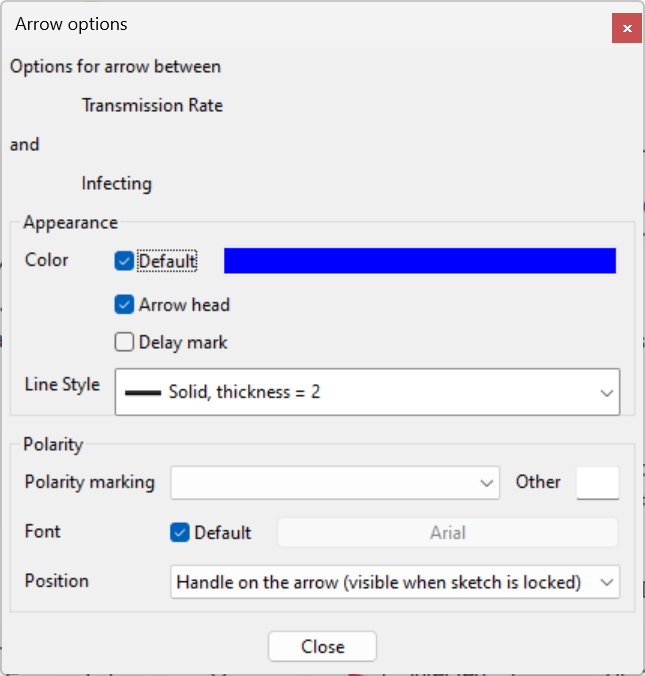Click the Arrow options title bar

point(300,24)
